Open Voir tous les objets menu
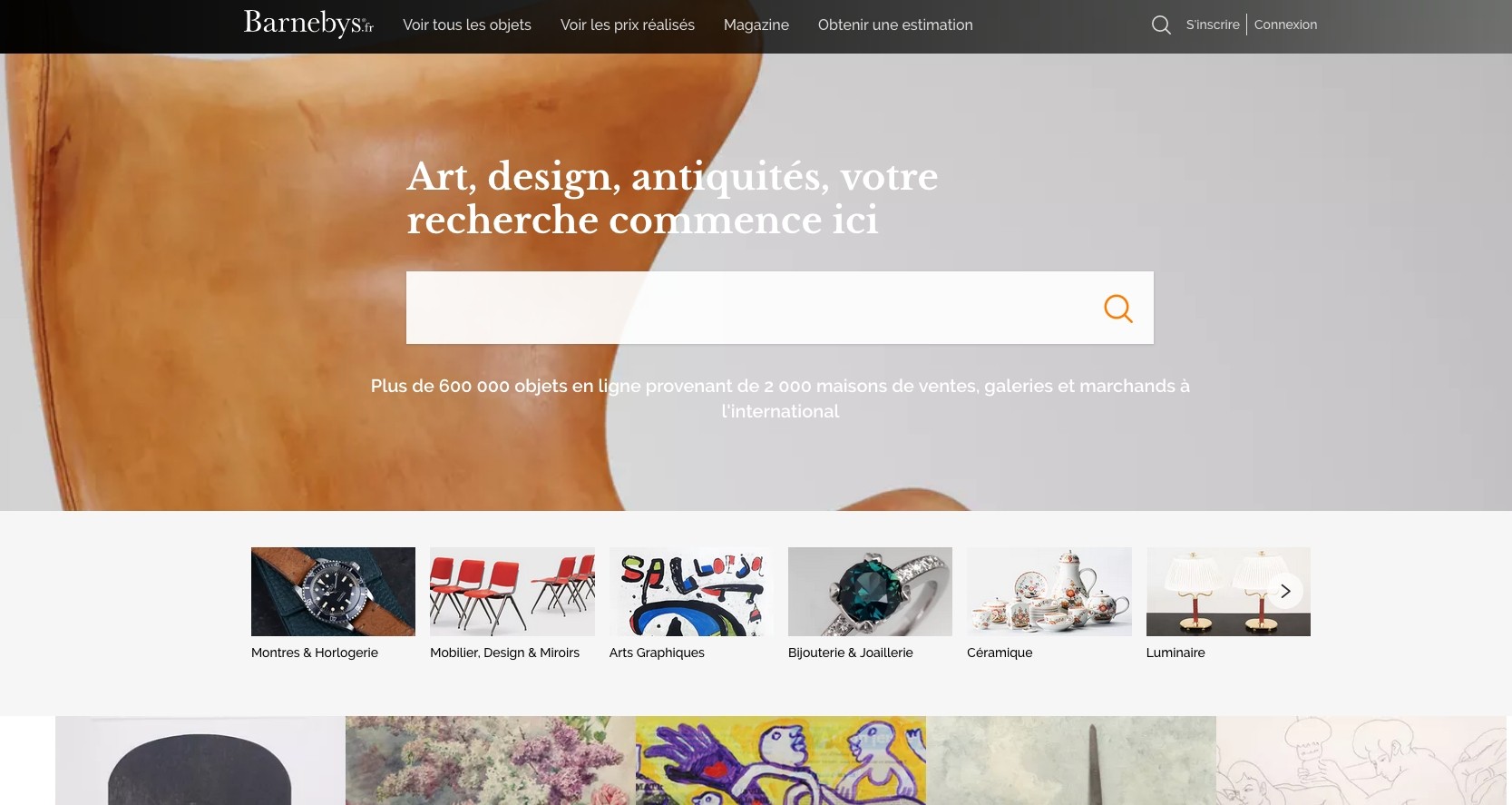1512x805 pixels. click(467, 25)
